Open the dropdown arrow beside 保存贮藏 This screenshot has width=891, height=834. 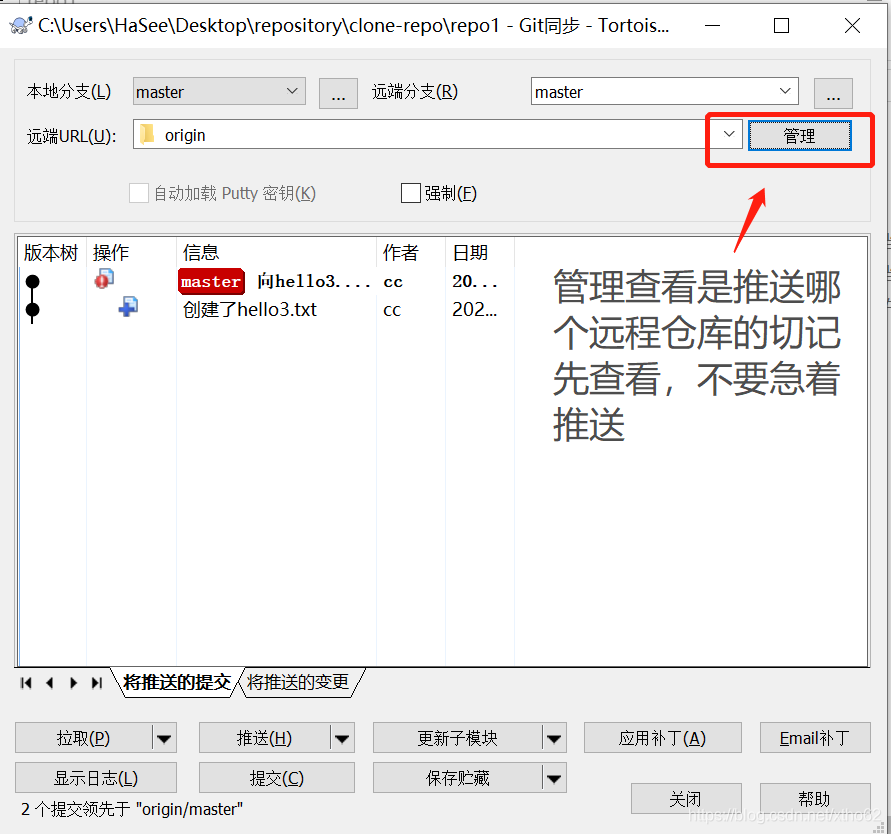pos(554,778)
